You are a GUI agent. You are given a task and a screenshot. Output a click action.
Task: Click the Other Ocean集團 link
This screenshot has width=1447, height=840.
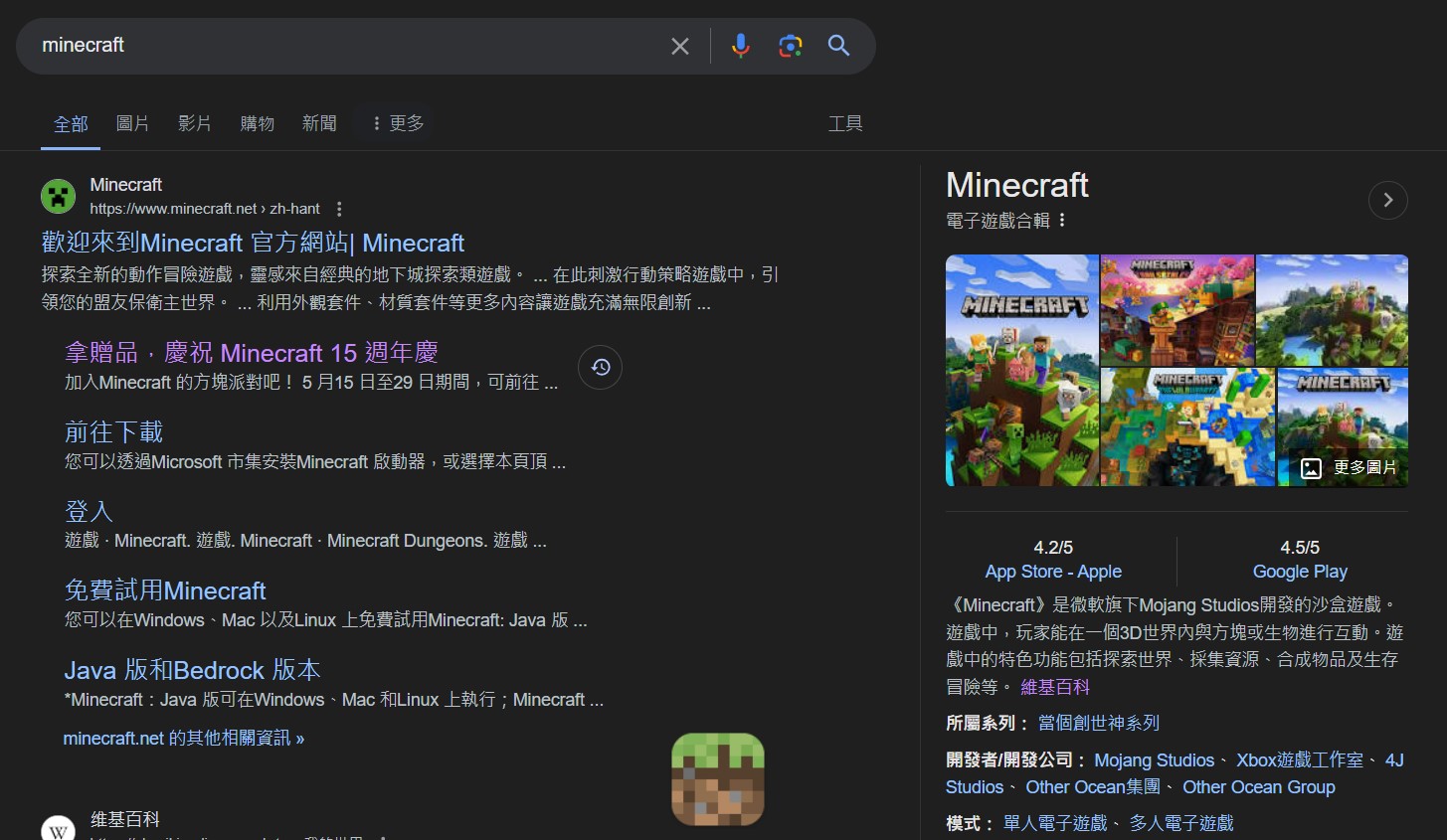pos(1093,786)
